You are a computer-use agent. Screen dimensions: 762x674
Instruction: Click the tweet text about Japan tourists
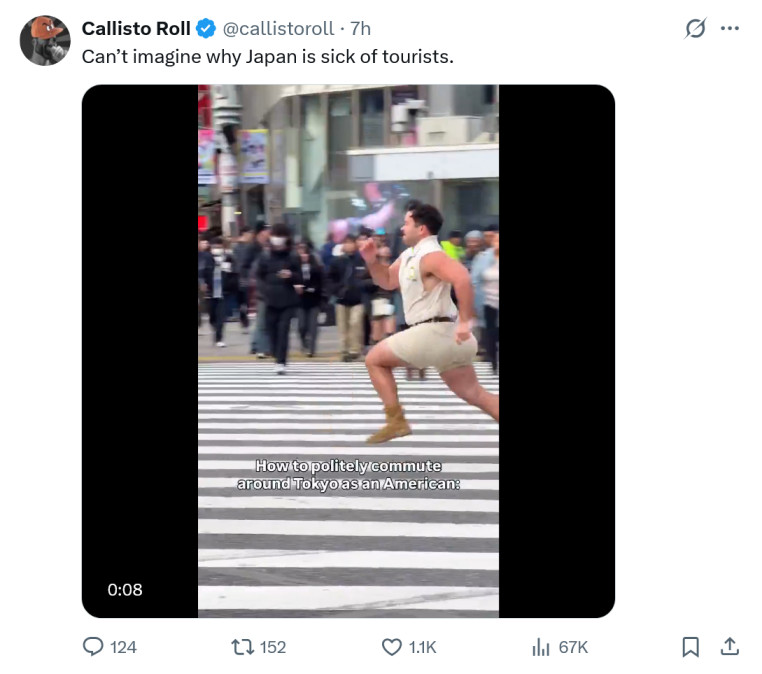tap(268, 56)
